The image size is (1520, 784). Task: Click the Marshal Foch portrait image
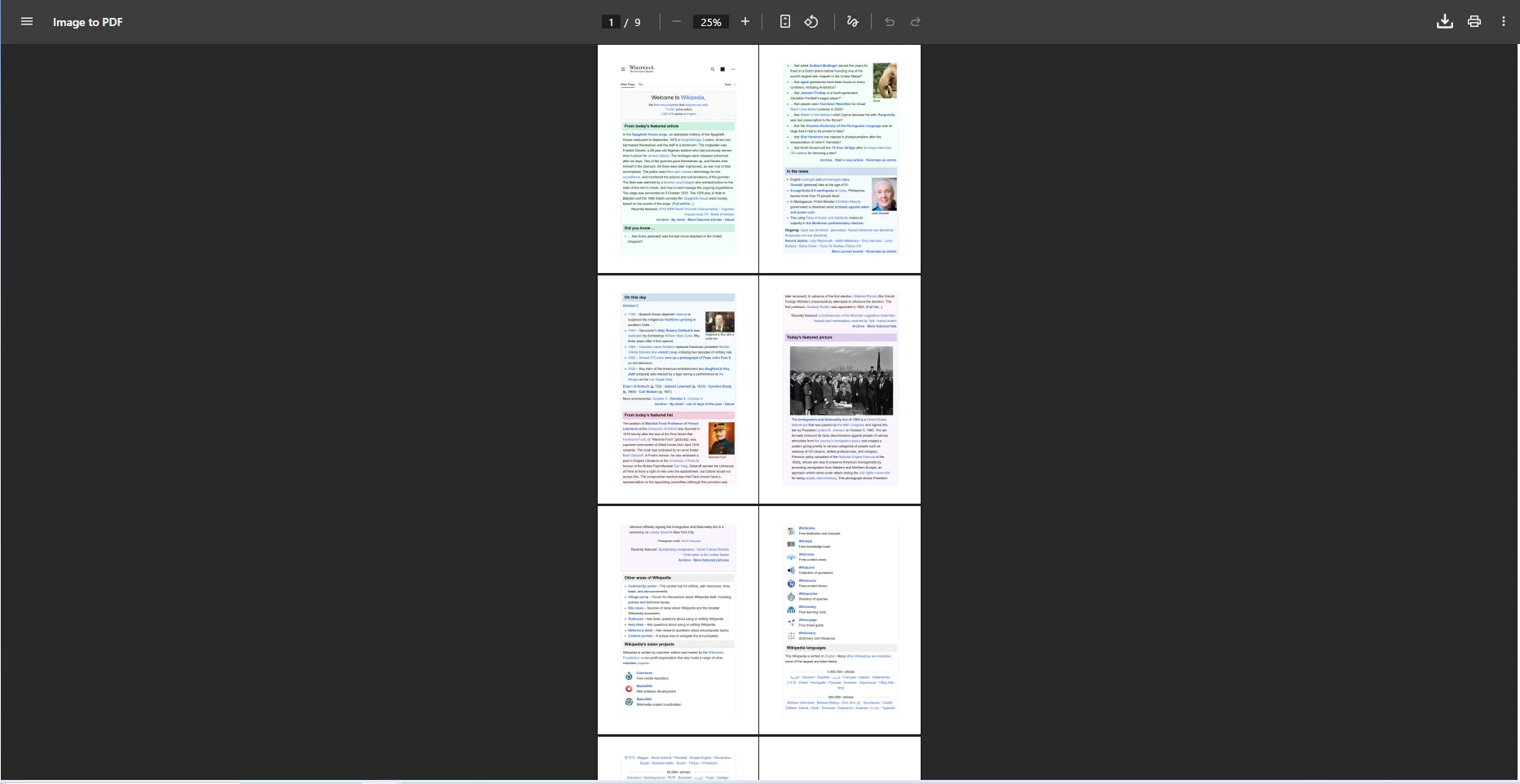point(721,438)
